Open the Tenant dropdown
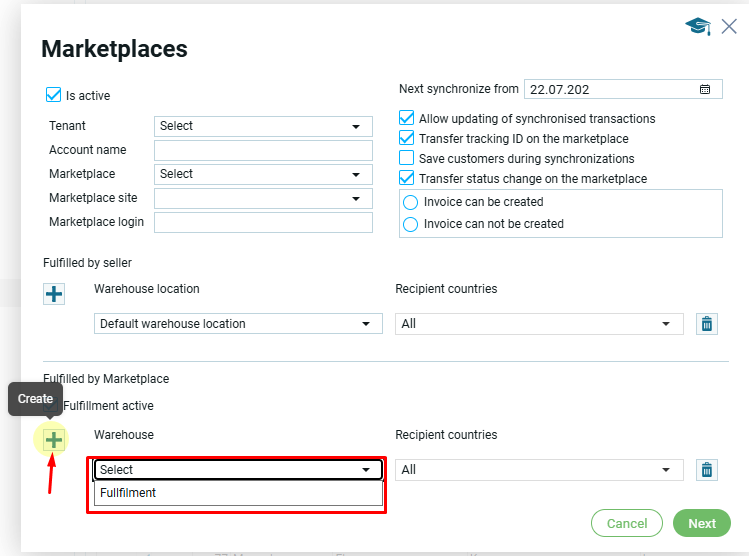Viewport: 749px width, 556px height. click(263, 126)
